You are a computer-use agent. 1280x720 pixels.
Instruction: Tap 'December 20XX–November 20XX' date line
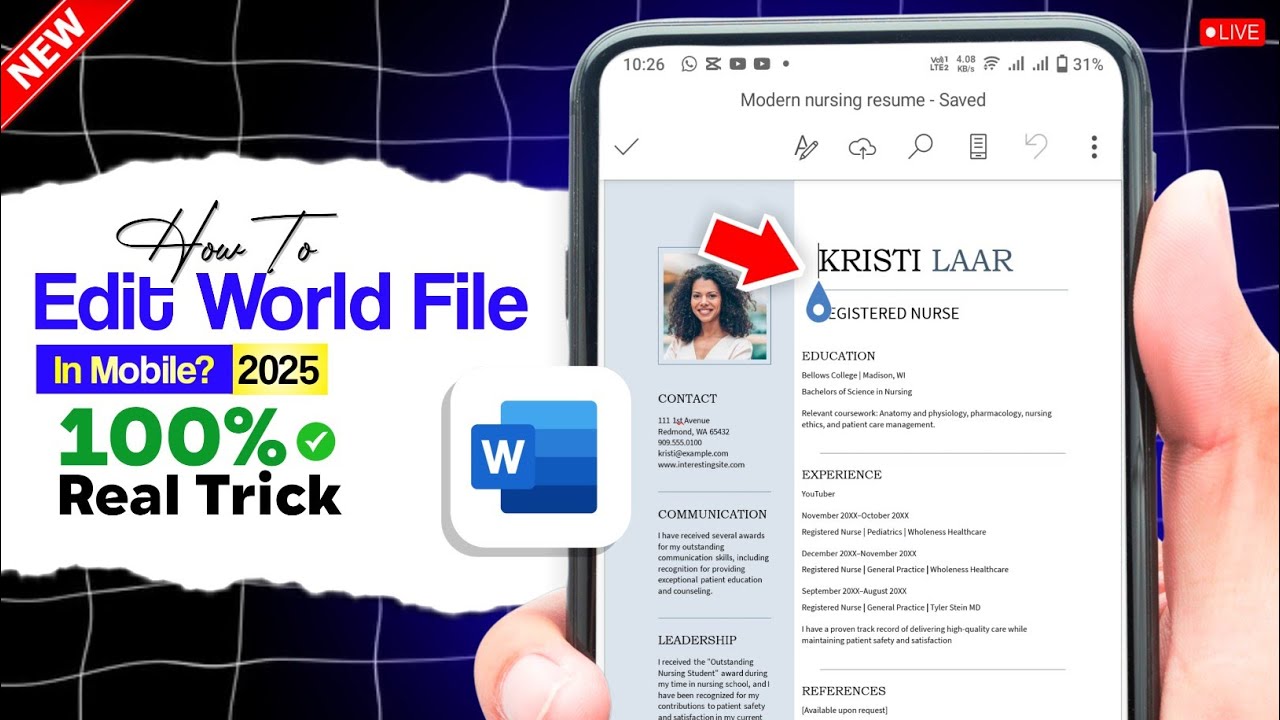pyautogui.click(x=858, y=554)
